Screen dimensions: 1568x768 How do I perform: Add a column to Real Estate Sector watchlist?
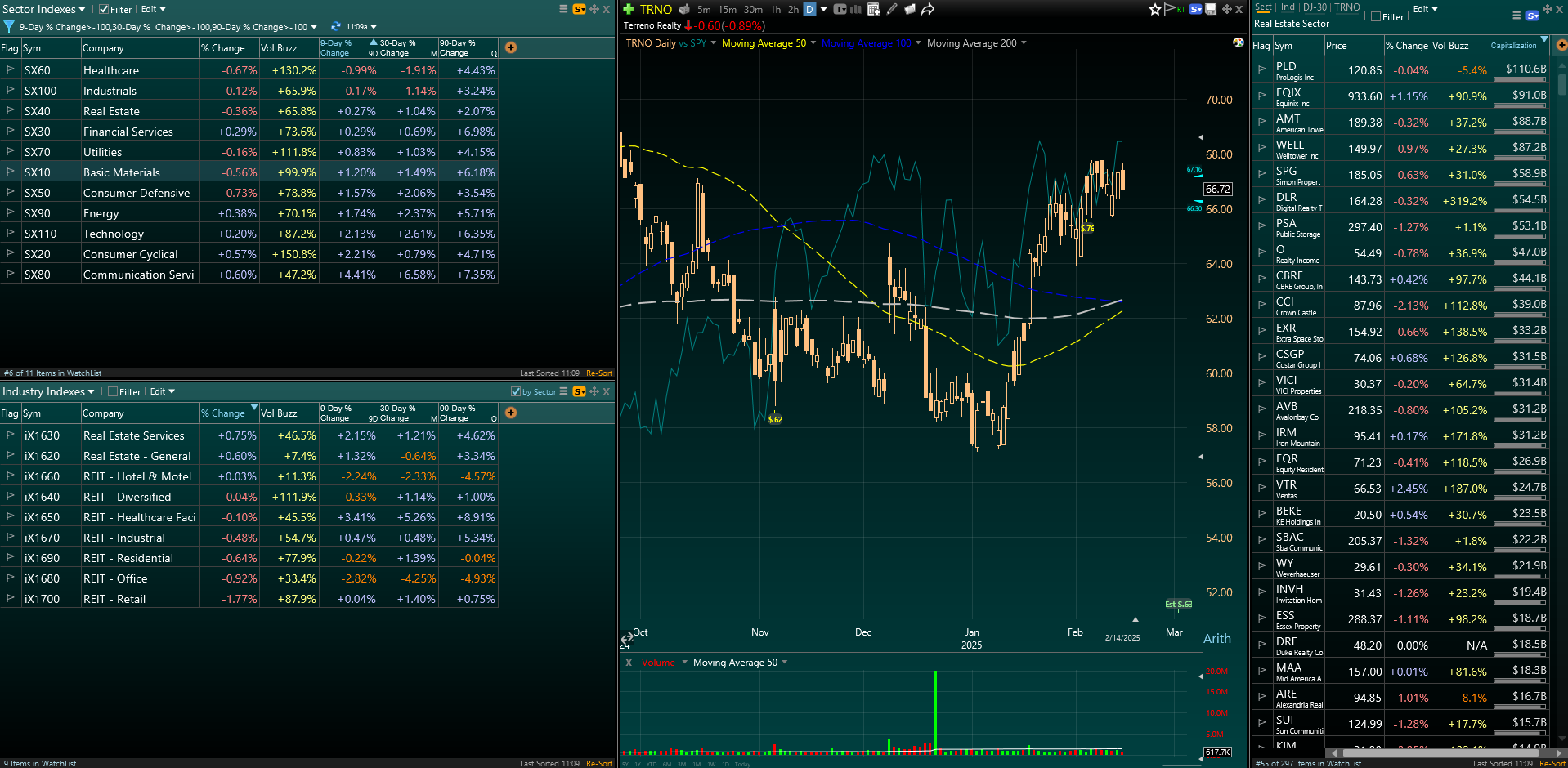(1561, 45)
